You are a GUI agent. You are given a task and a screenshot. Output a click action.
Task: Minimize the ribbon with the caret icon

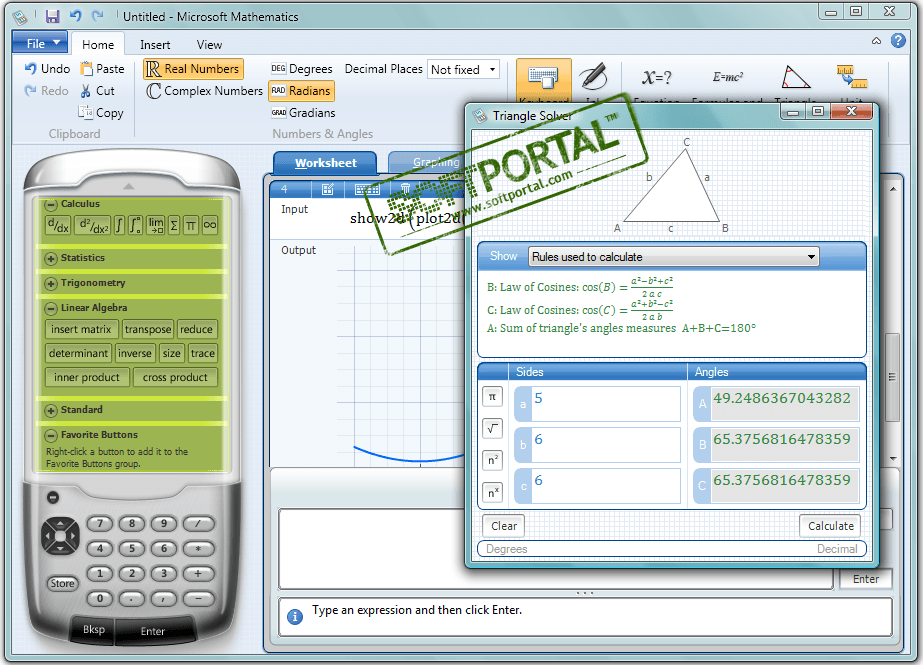[x=876, y=41]
